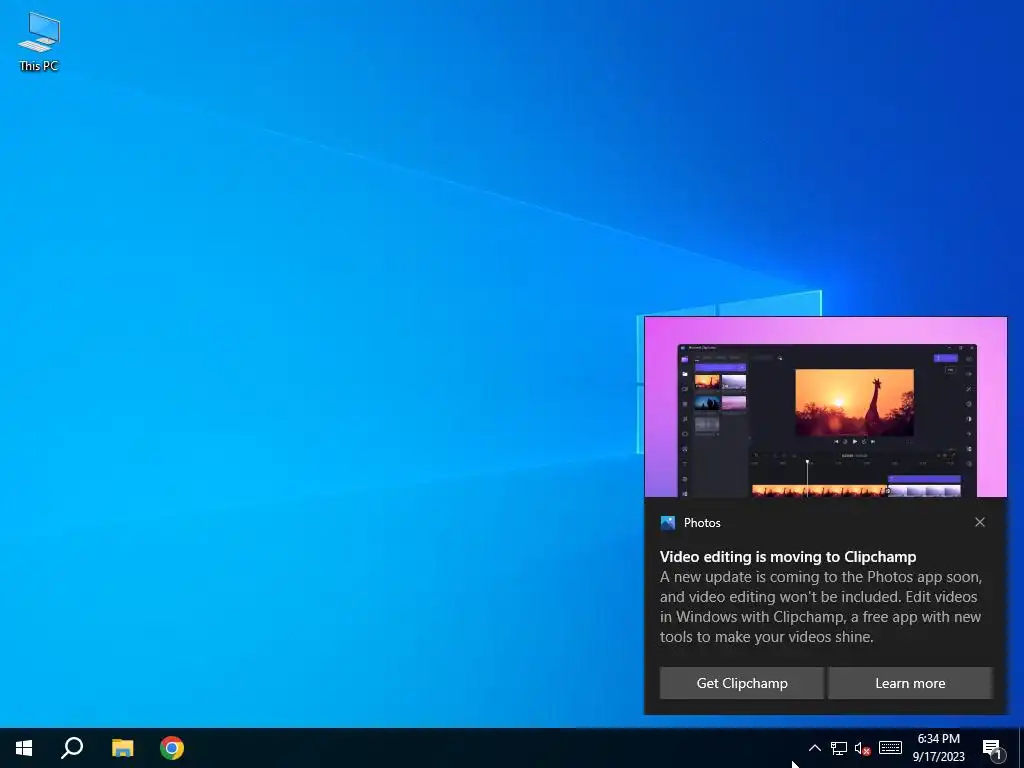Open network status tray icon

coord(839,748)
